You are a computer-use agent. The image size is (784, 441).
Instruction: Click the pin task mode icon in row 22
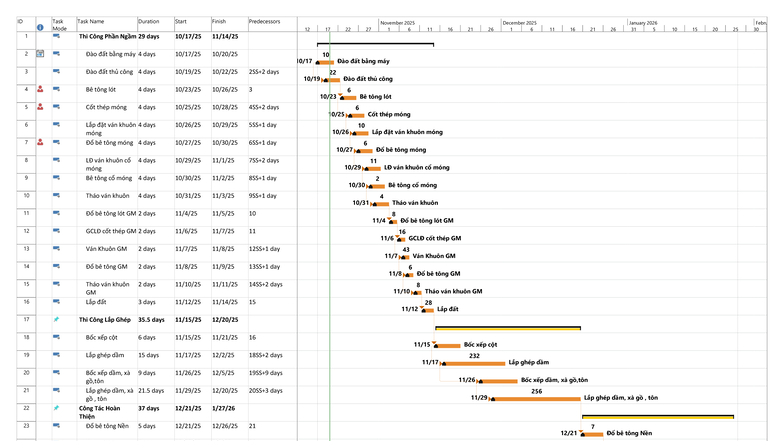click(56, 408)
